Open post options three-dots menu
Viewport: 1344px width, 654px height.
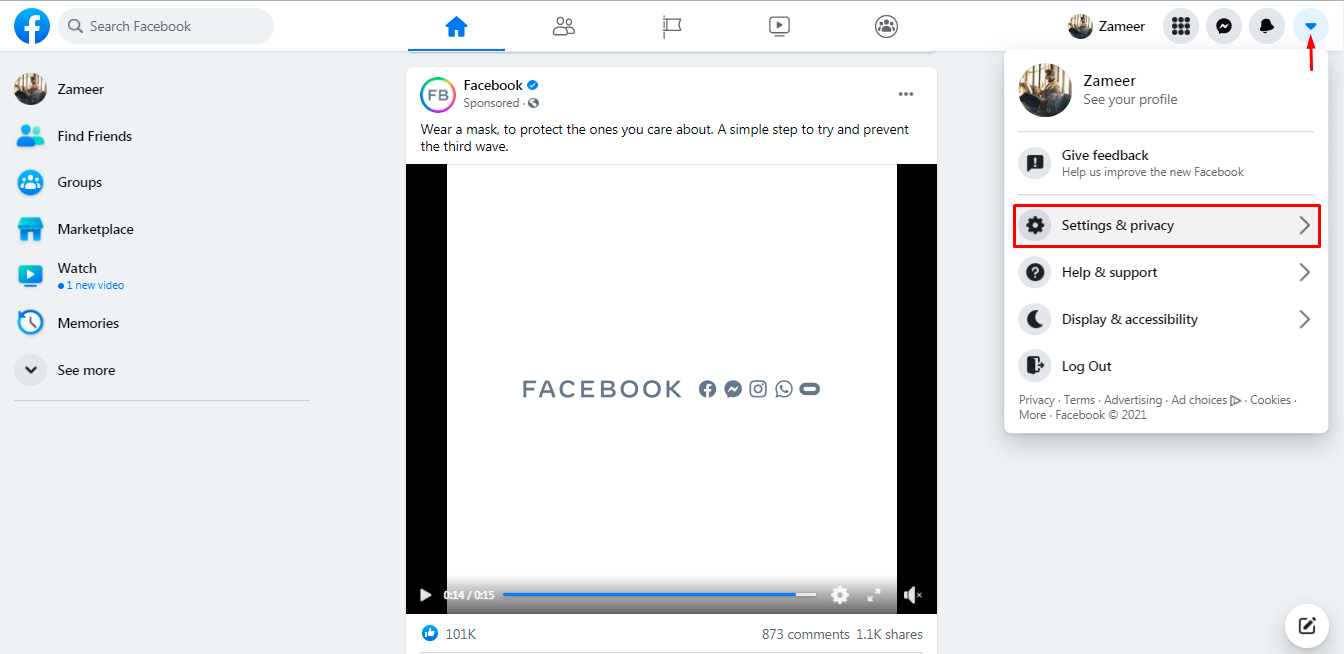pos(906,94)
